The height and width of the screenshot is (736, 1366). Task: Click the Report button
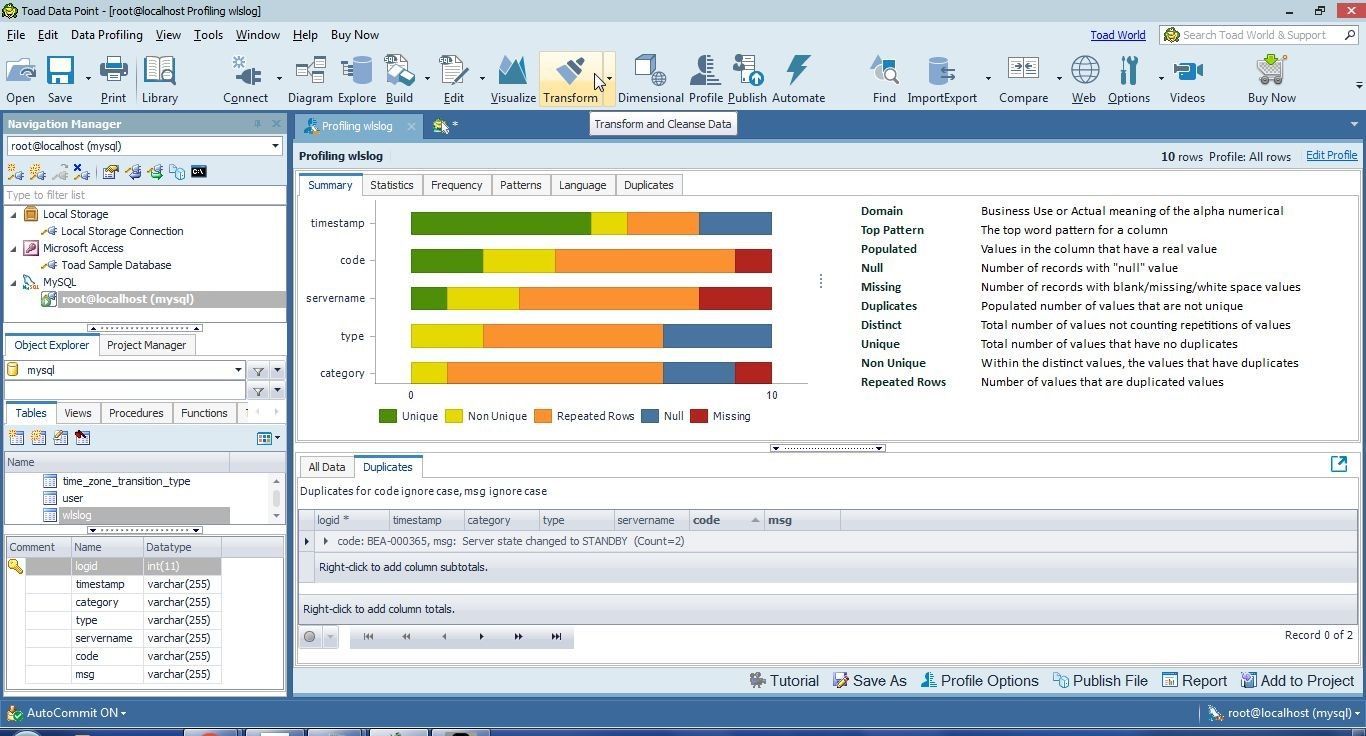tap(1194, 681)
